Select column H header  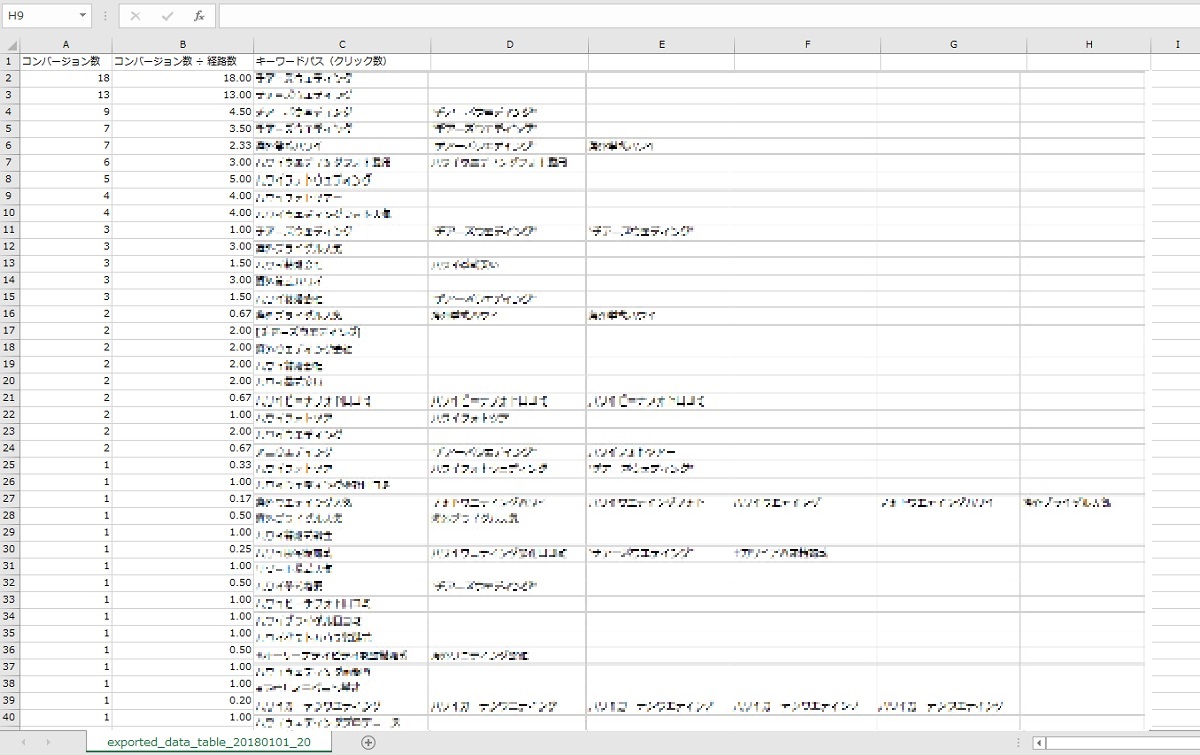(x=1088, y=44)
